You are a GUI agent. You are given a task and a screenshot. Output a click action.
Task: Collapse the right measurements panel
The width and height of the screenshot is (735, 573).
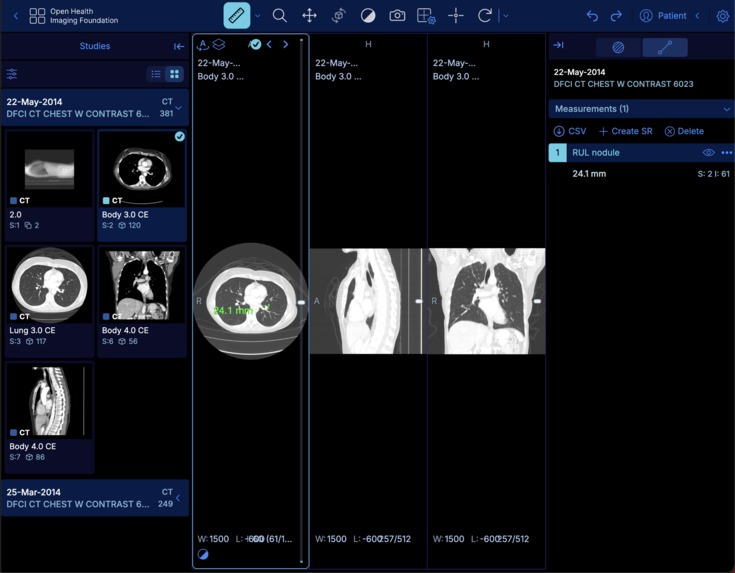pyautogui.click(x=558, y=45)
